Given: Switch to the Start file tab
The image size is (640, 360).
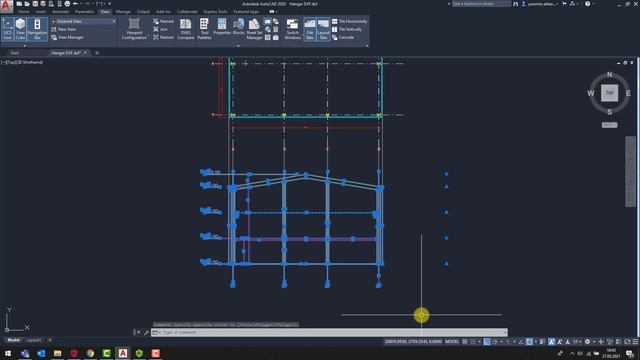Looking at the screenshot, I should pos(15,53).
